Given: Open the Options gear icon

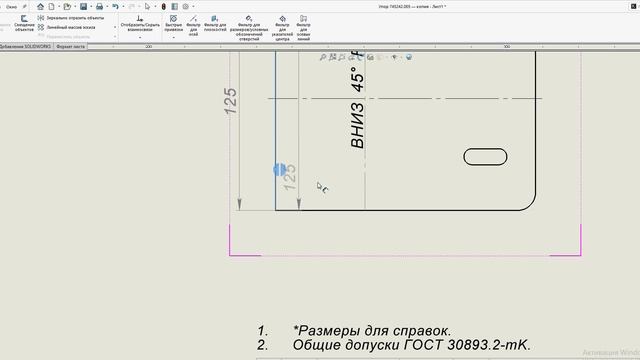Looking at the screenshot, I should coord(186,7).
